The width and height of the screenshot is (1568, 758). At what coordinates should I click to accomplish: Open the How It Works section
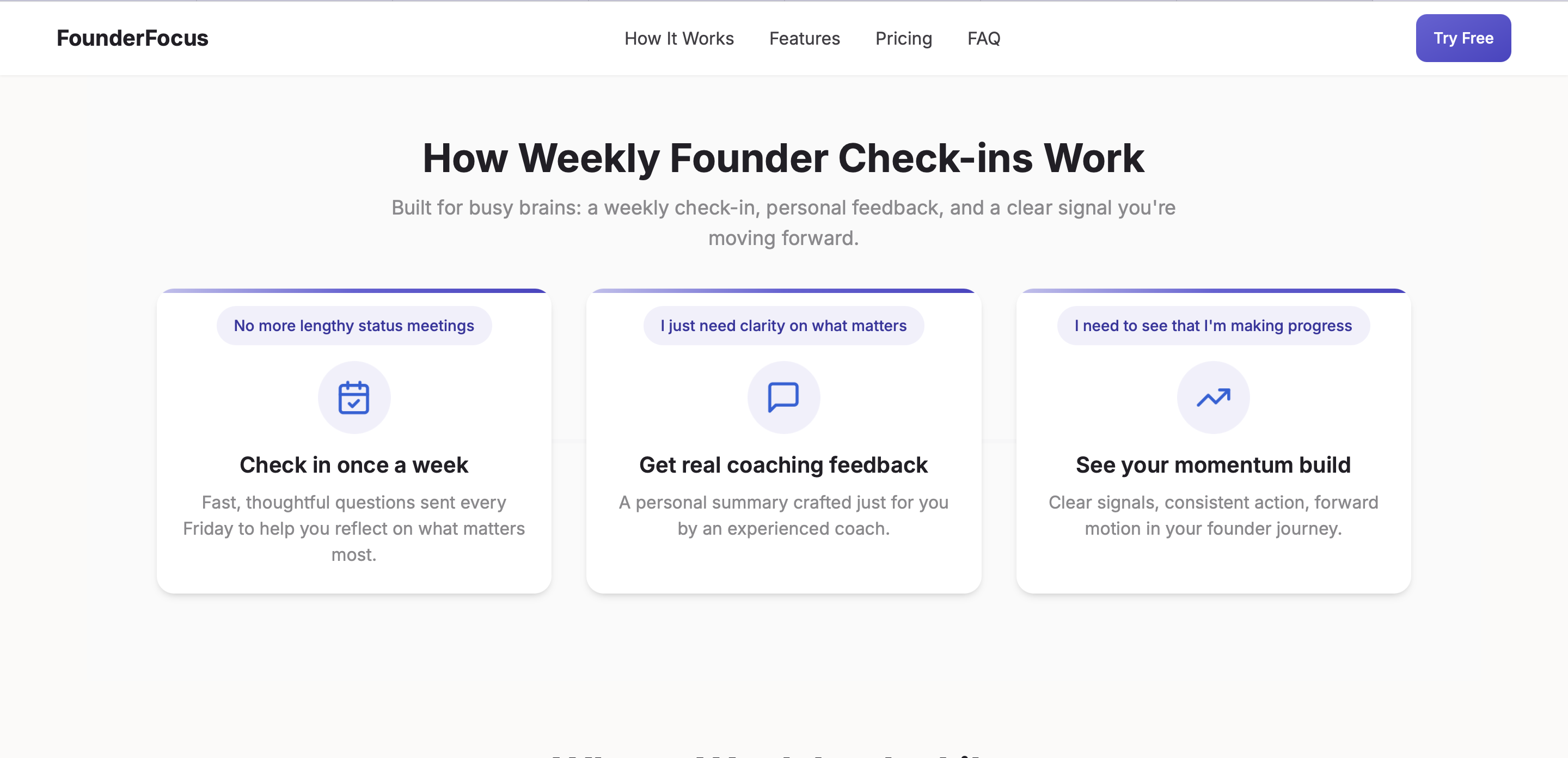679,38
